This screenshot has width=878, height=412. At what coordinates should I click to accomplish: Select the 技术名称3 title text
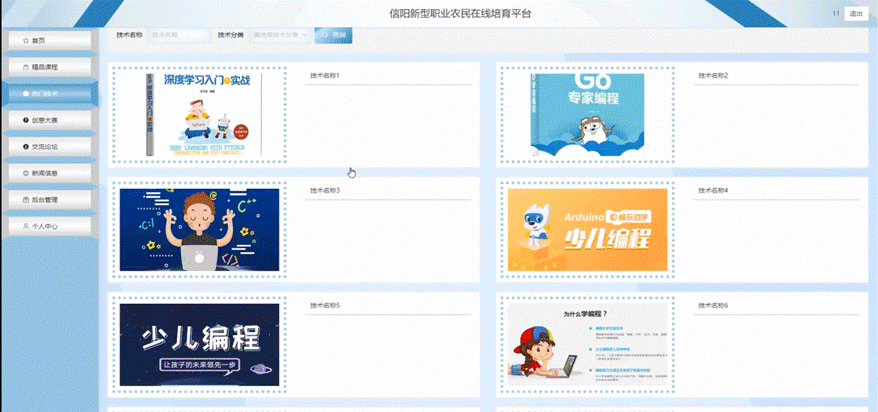click(325, 190)
